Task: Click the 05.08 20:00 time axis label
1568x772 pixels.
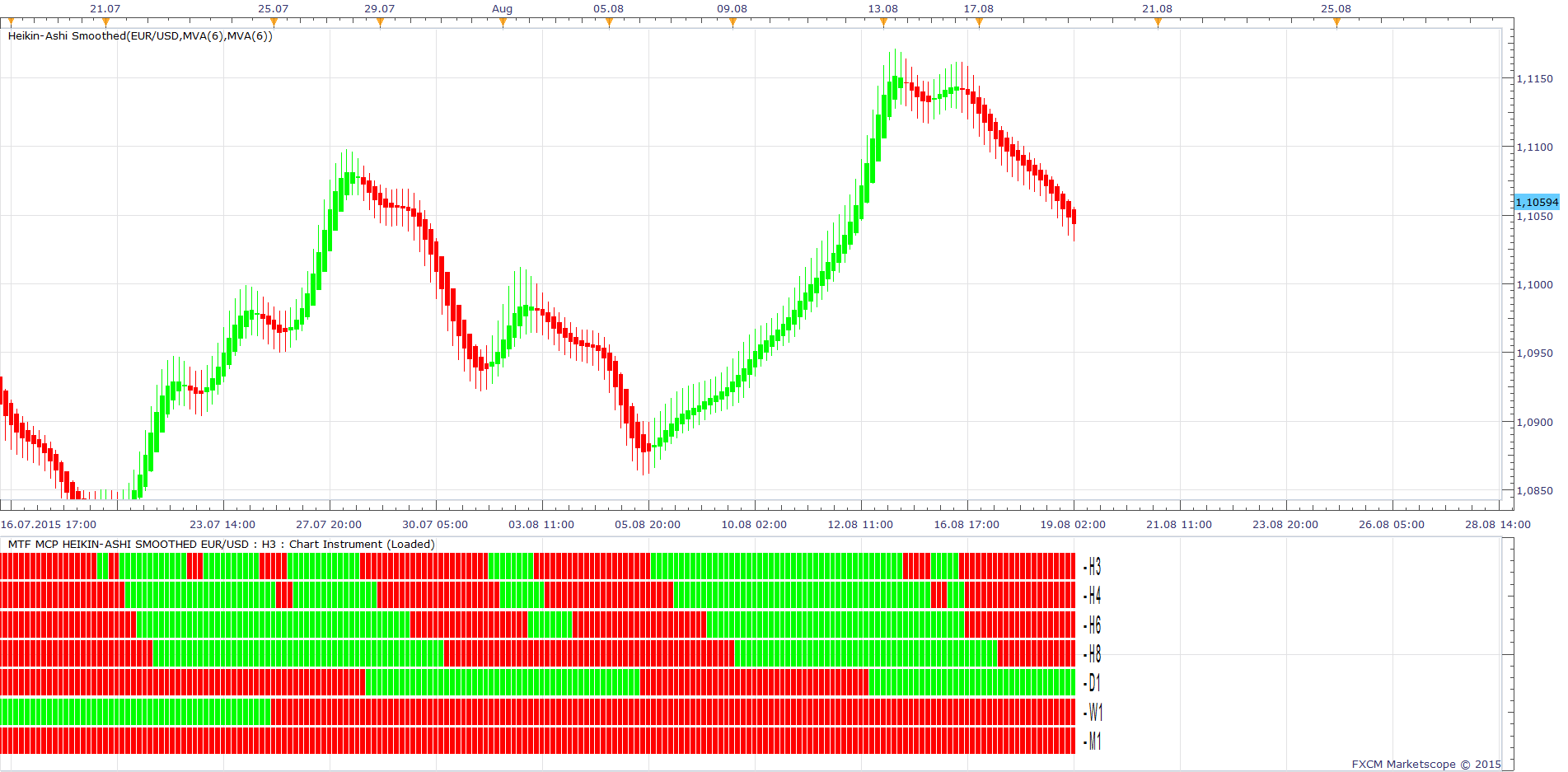Action: [x=648, y=525]
